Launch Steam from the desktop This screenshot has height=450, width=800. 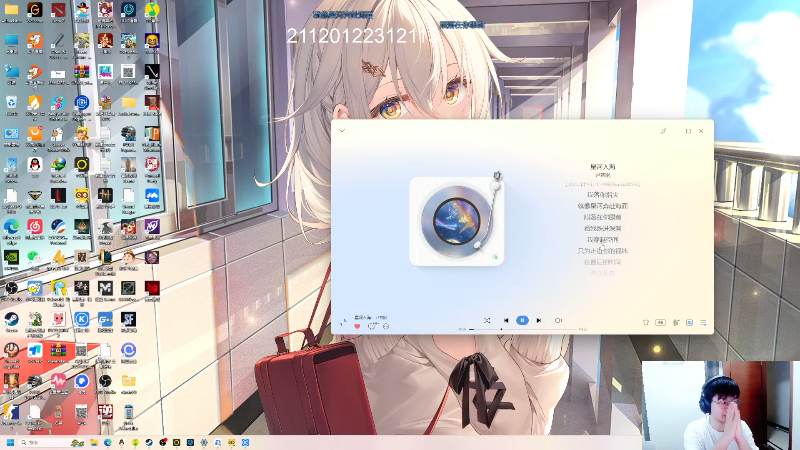coord(11,322)
